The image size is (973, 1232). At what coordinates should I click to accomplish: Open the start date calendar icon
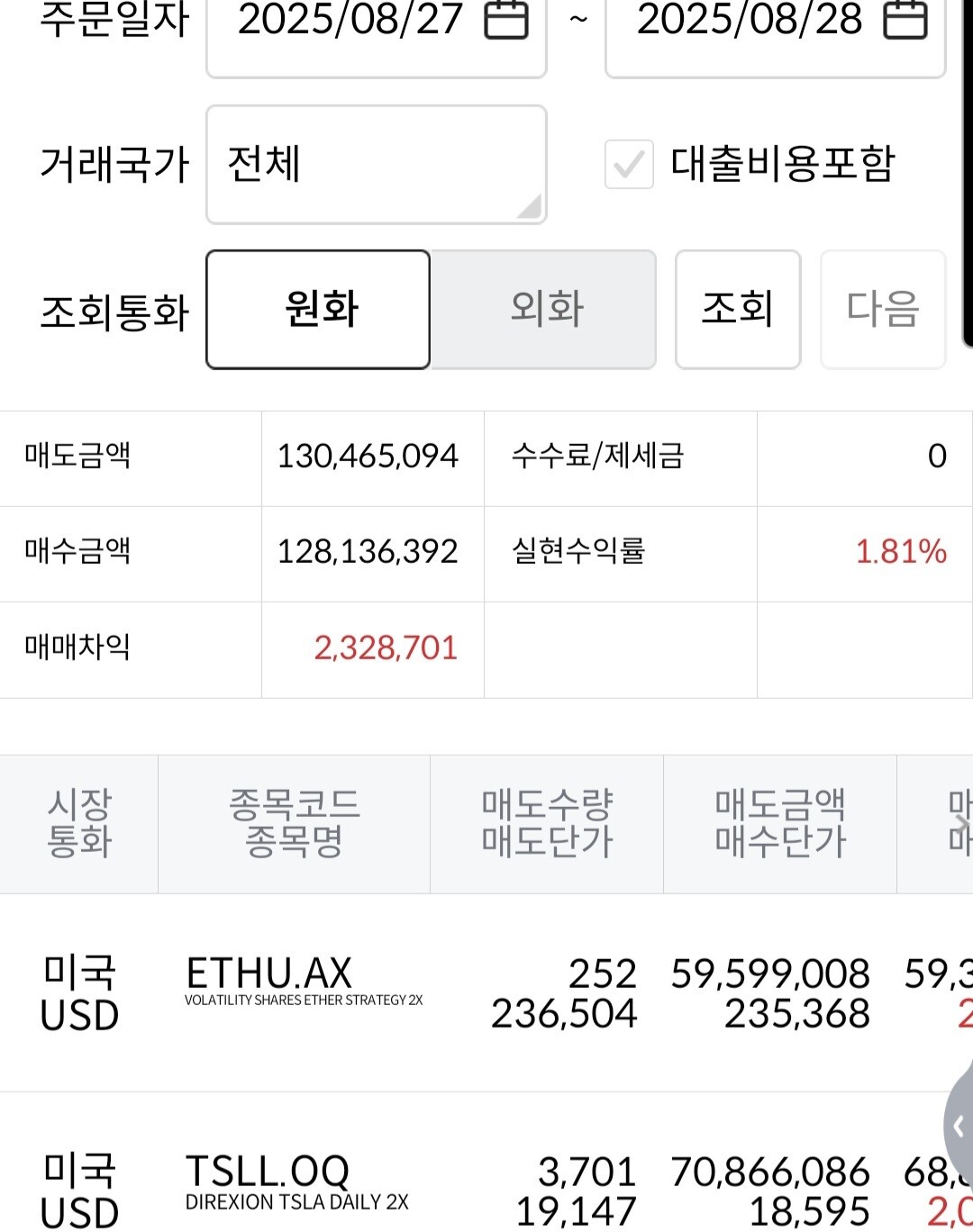point(506,20)
